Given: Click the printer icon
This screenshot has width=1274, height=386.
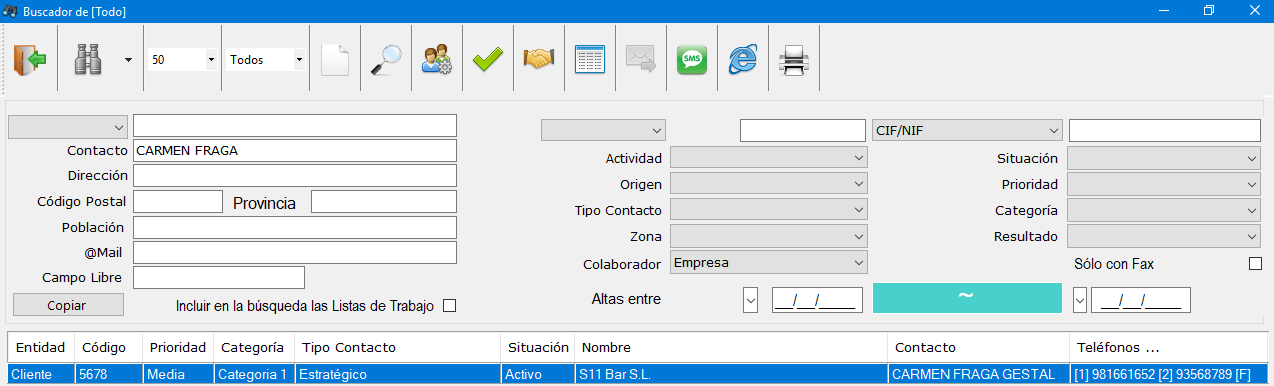Looking at the screenshot, I should click(x=793, y=60).
